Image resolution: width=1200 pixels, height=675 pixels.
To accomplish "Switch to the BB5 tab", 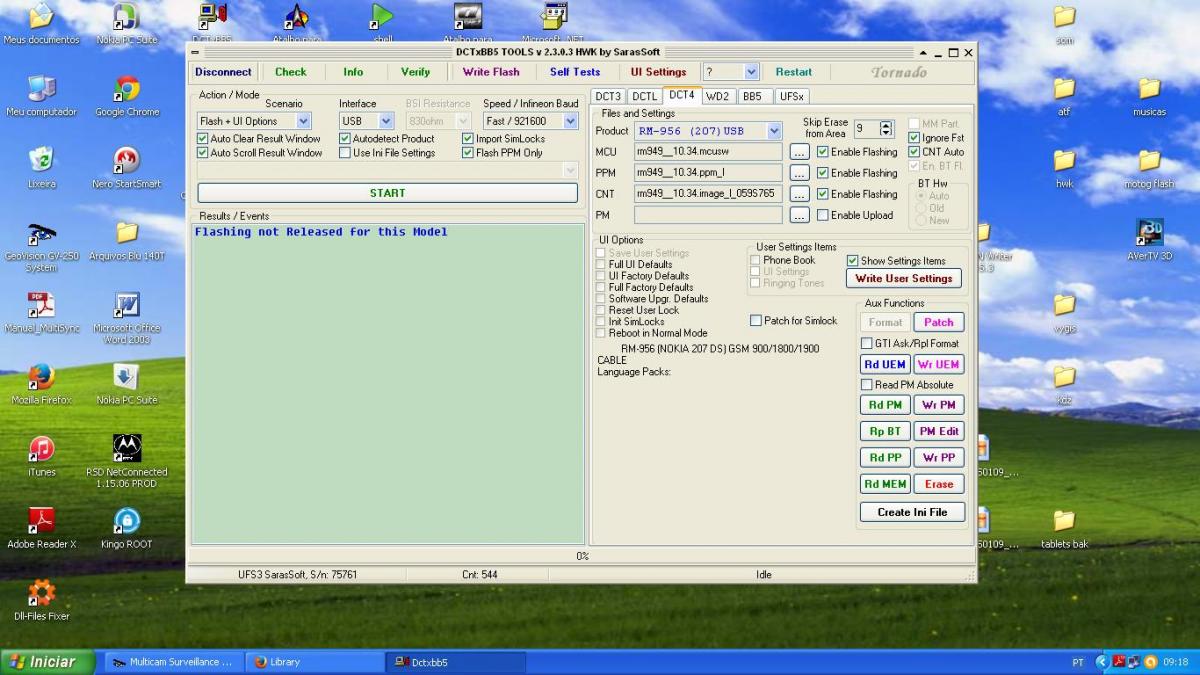I will (x=752, y=97).
